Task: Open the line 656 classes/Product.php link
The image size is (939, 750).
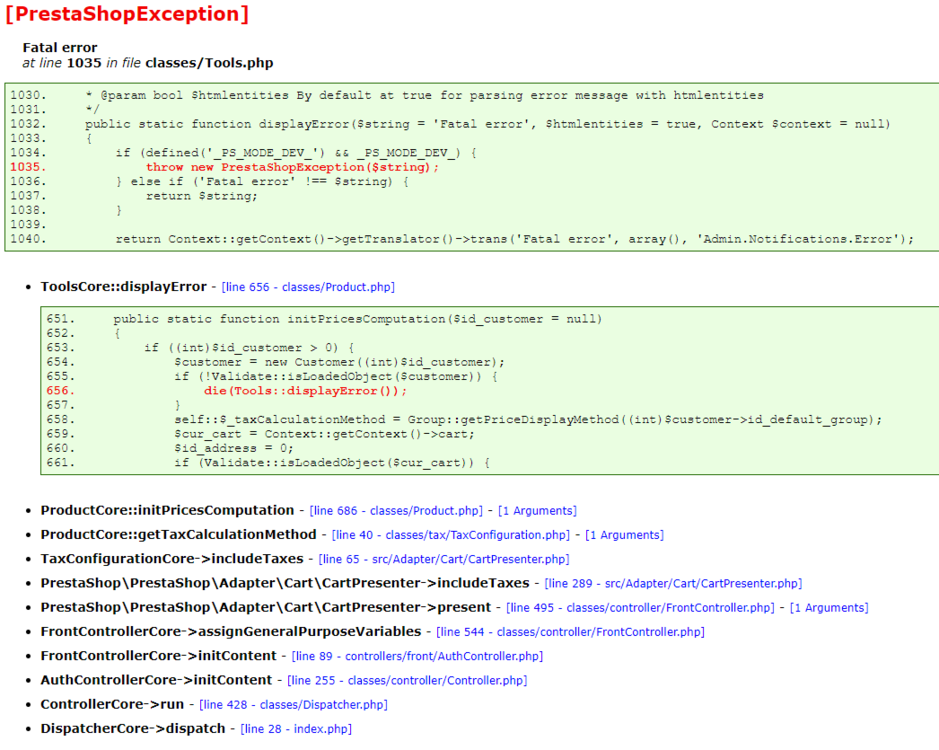Action: pos(308,287)
